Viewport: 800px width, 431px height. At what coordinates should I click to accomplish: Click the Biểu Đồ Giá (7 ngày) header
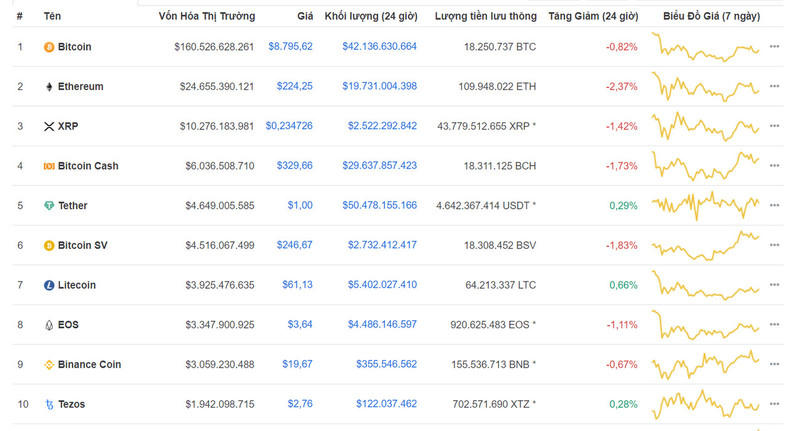pos(712,16)
